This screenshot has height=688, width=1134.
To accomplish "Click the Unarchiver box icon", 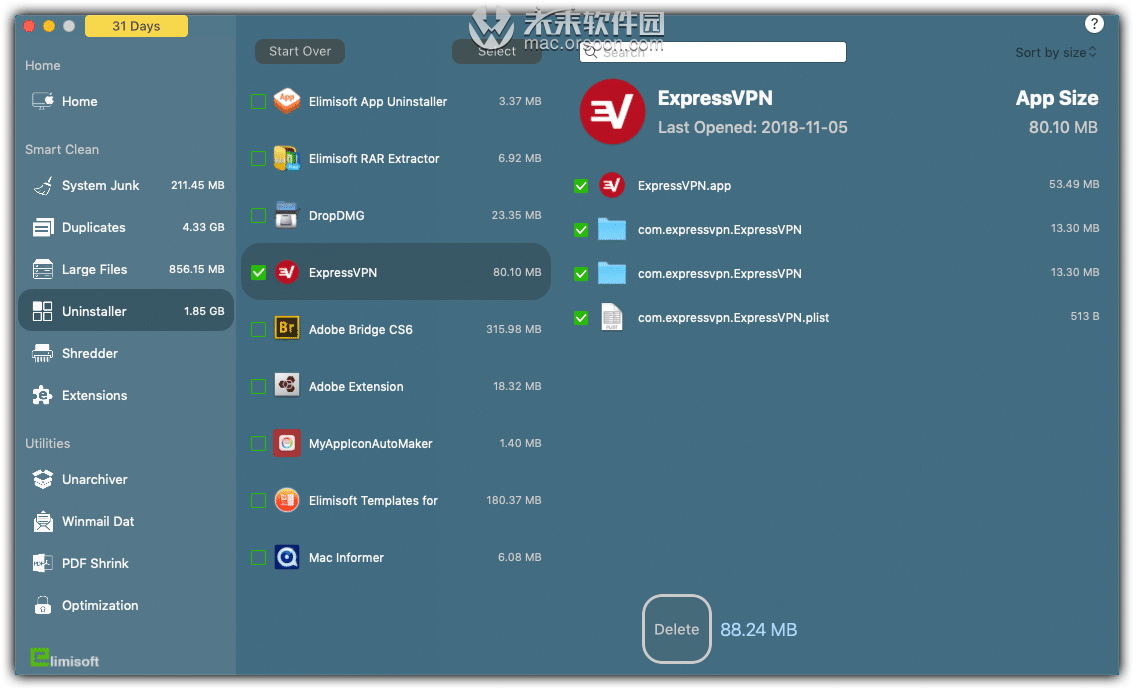I will [43, 480].
